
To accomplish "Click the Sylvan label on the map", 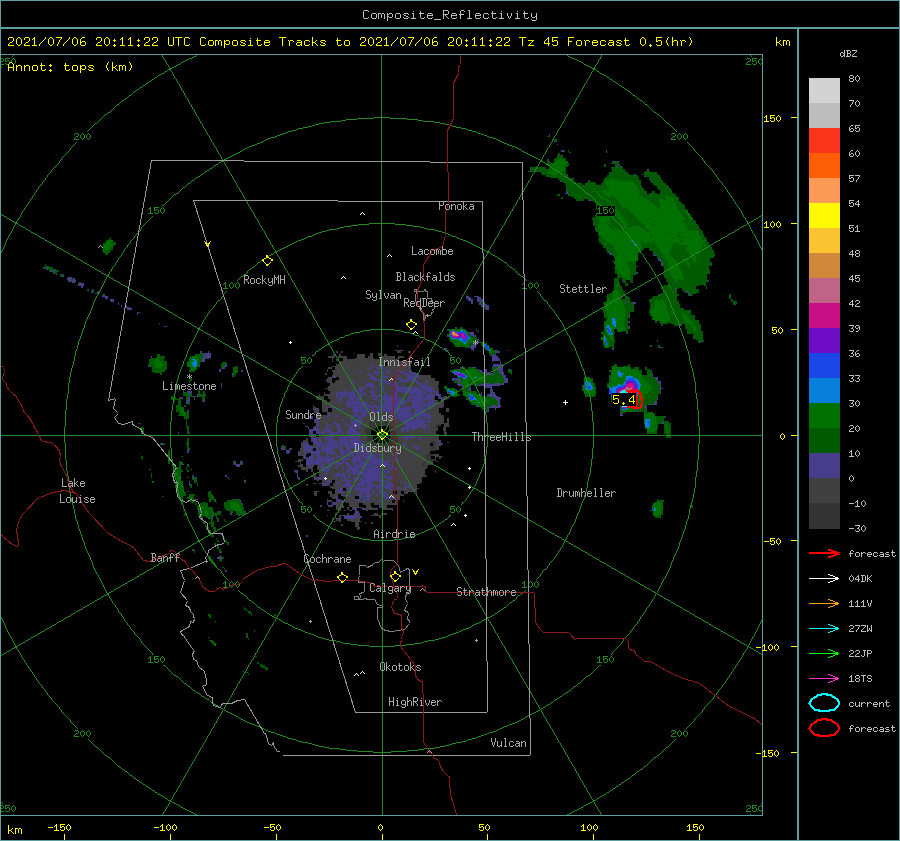I will pos(383,295).
